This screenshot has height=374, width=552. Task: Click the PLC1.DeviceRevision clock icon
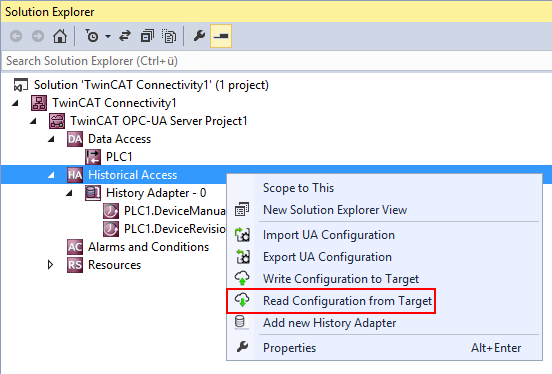[111, 229]
